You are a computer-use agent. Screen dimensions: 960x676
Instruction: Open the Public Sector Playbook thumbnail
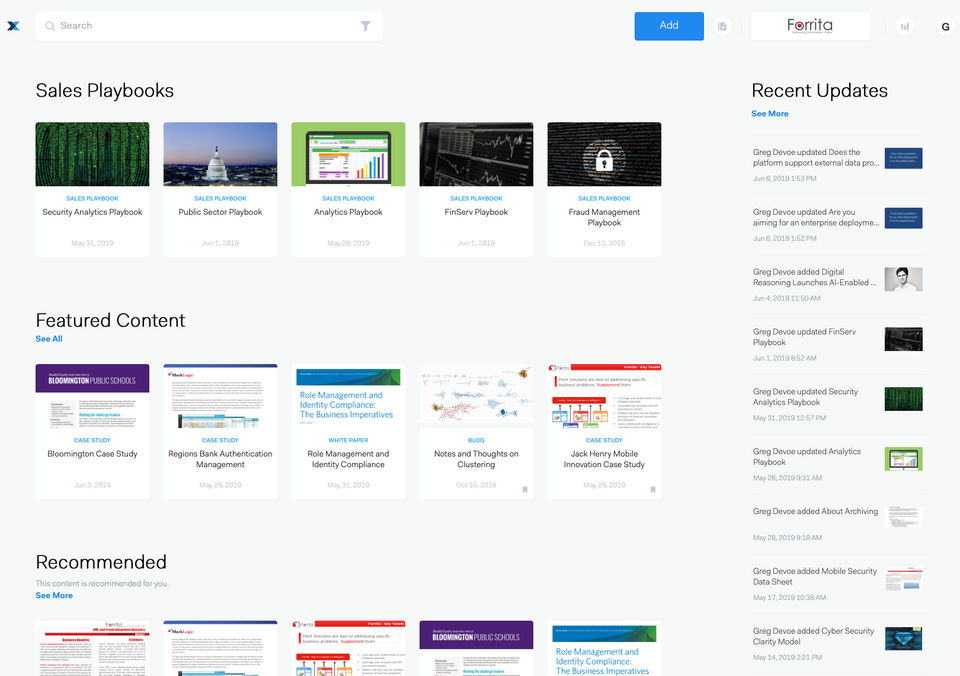(220, 154)
